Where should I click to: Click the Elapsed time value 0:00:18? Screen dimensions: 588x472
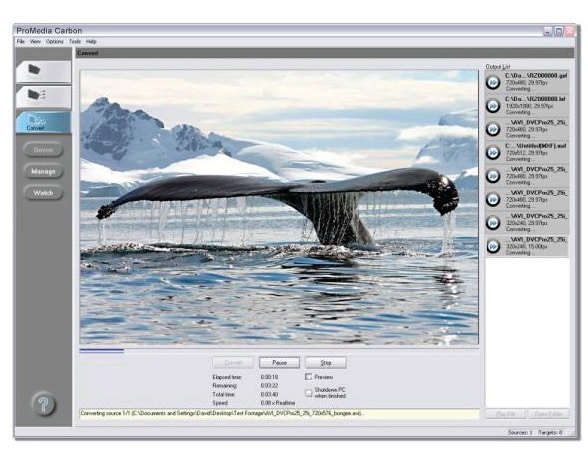269,377
